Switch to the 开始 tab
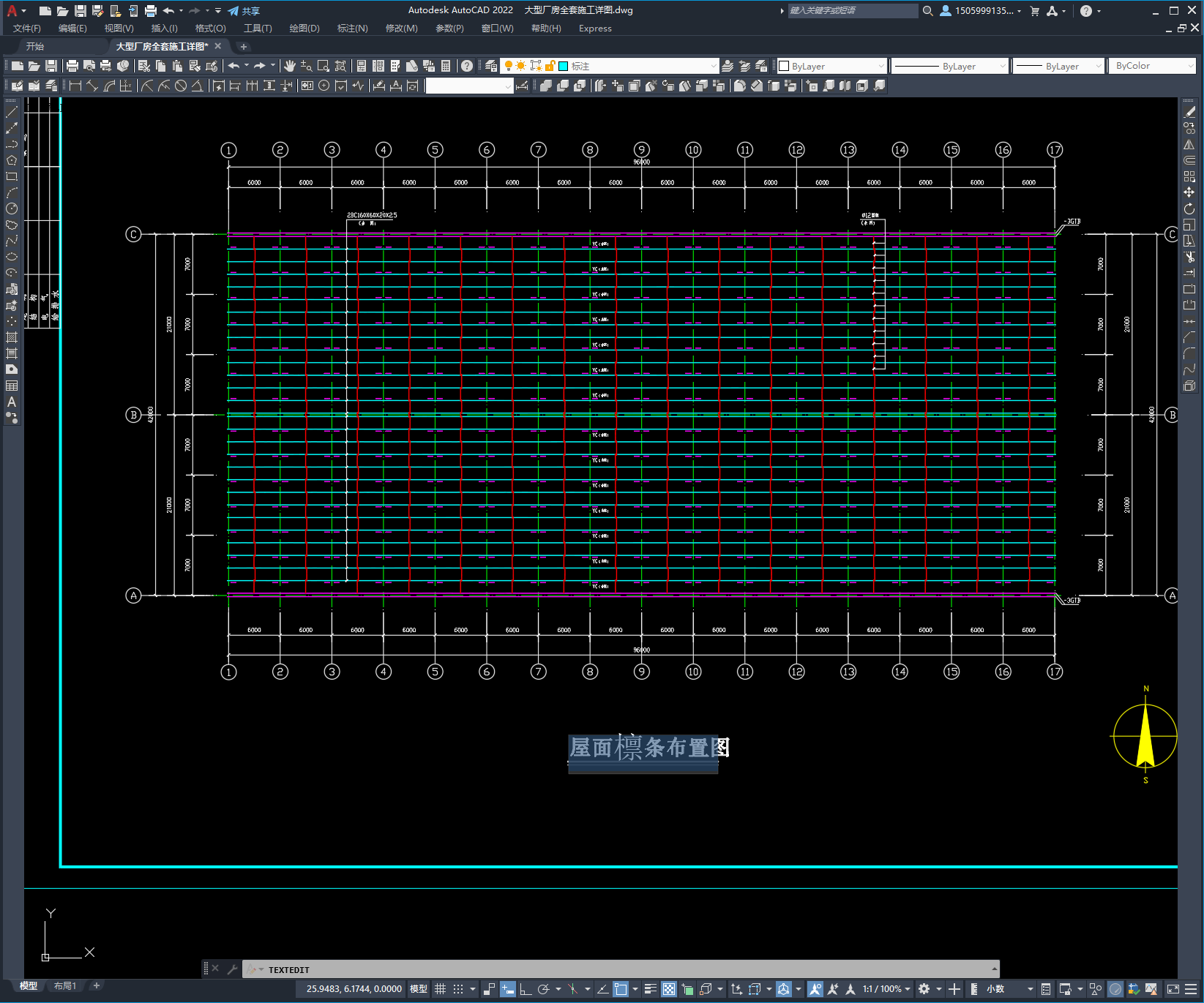 (35, 46)
